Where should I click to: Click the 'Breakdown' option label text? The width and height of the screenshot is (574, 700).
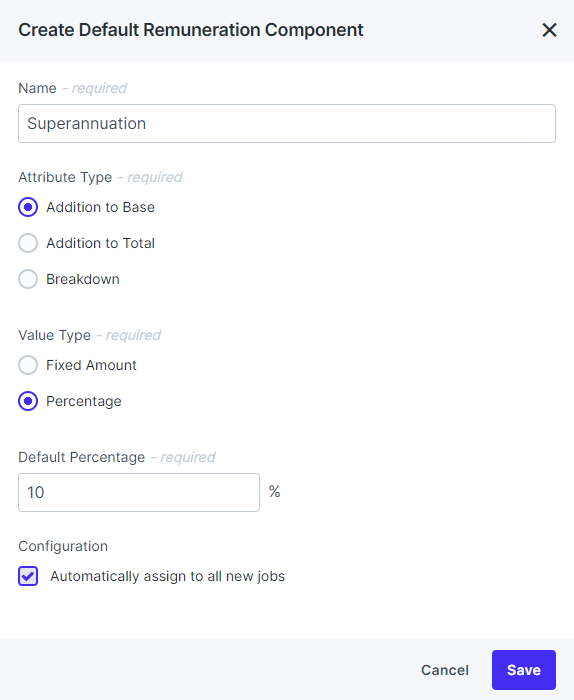pyautogui.click(x=83, y=279)
